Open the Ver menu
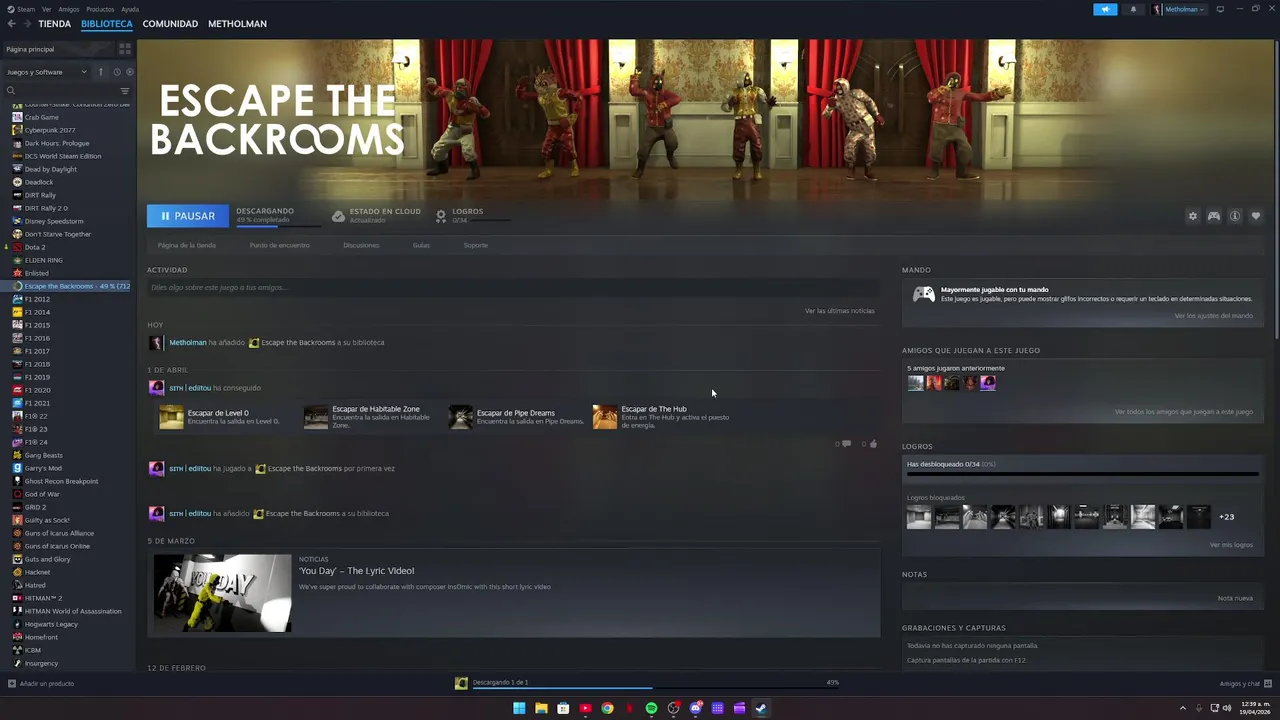Image resolution: width=1280 pixels, height=720 pixels. tap(47, 9)
